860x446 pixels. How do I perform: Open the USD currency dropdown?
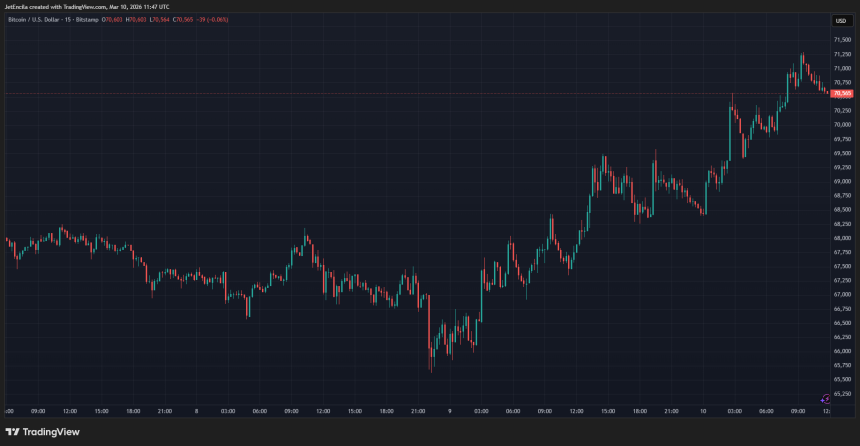tap(840, 20)
